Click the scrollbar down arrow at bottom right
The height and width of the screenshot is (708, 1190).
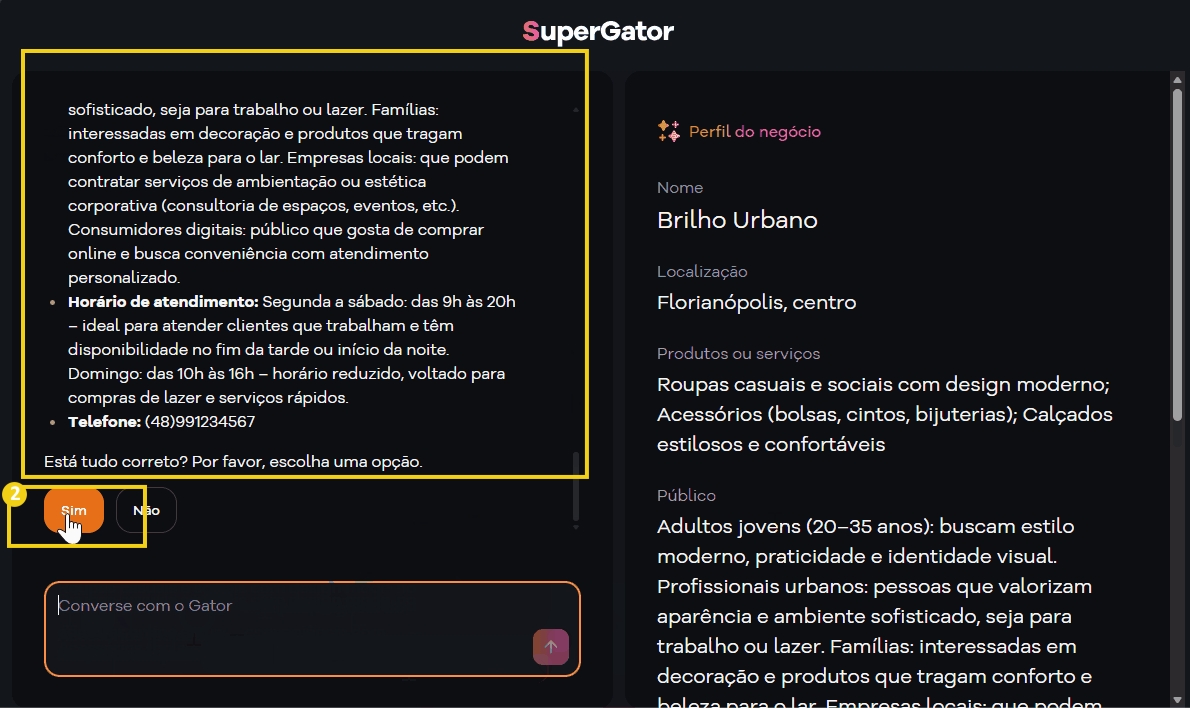(x=1177, y=699)
